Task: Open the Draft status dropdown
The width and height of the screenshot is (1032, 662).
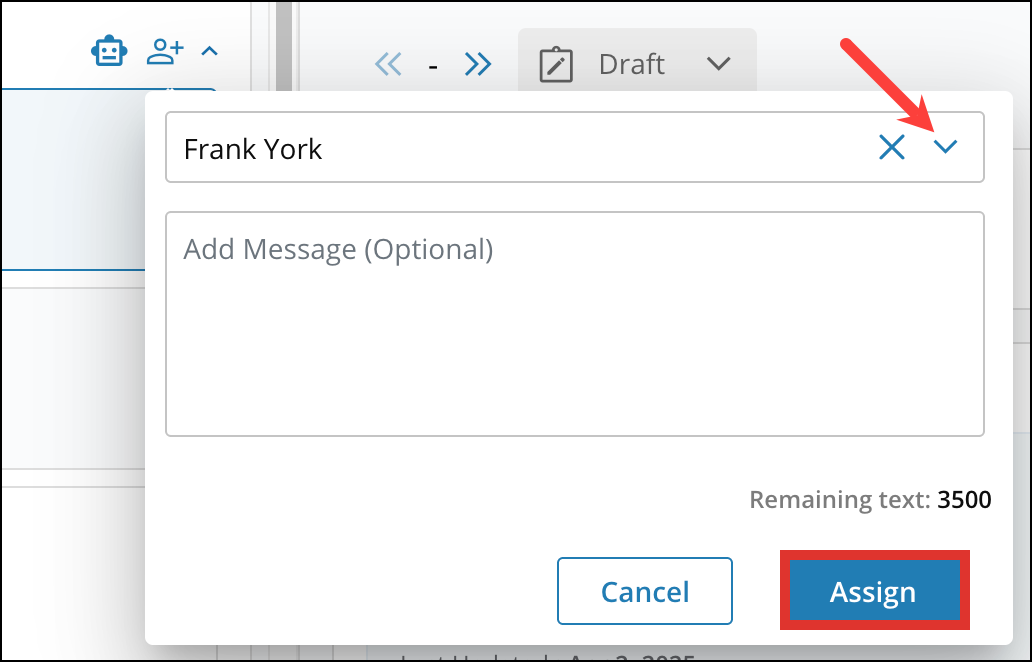Action: point(719,64)
